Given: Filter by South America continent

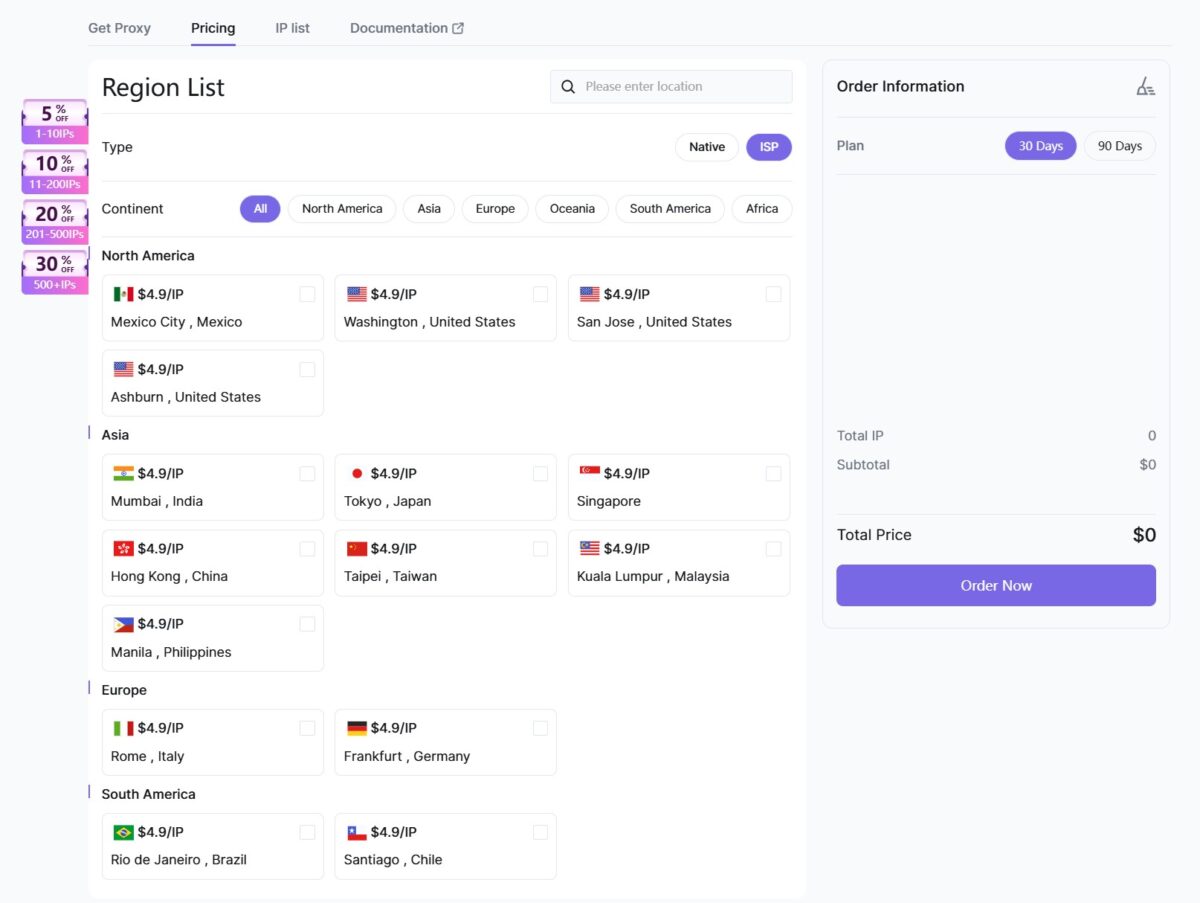Looking at the screenshot, I should click(670, 209).
